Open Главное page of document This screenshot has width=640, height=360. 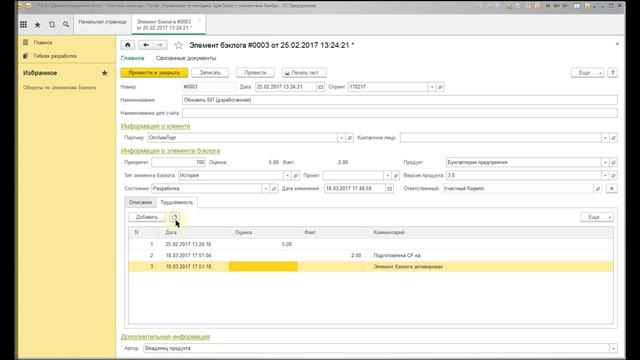(x=132, y=58)
